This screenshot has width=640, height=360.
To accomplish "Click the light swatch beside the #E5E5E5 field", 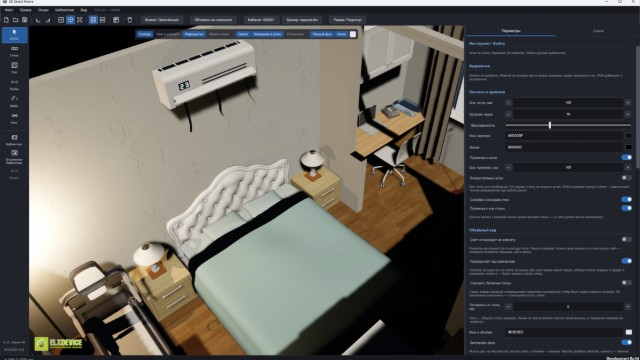I will pyautogui.click(x=629, y=332).
